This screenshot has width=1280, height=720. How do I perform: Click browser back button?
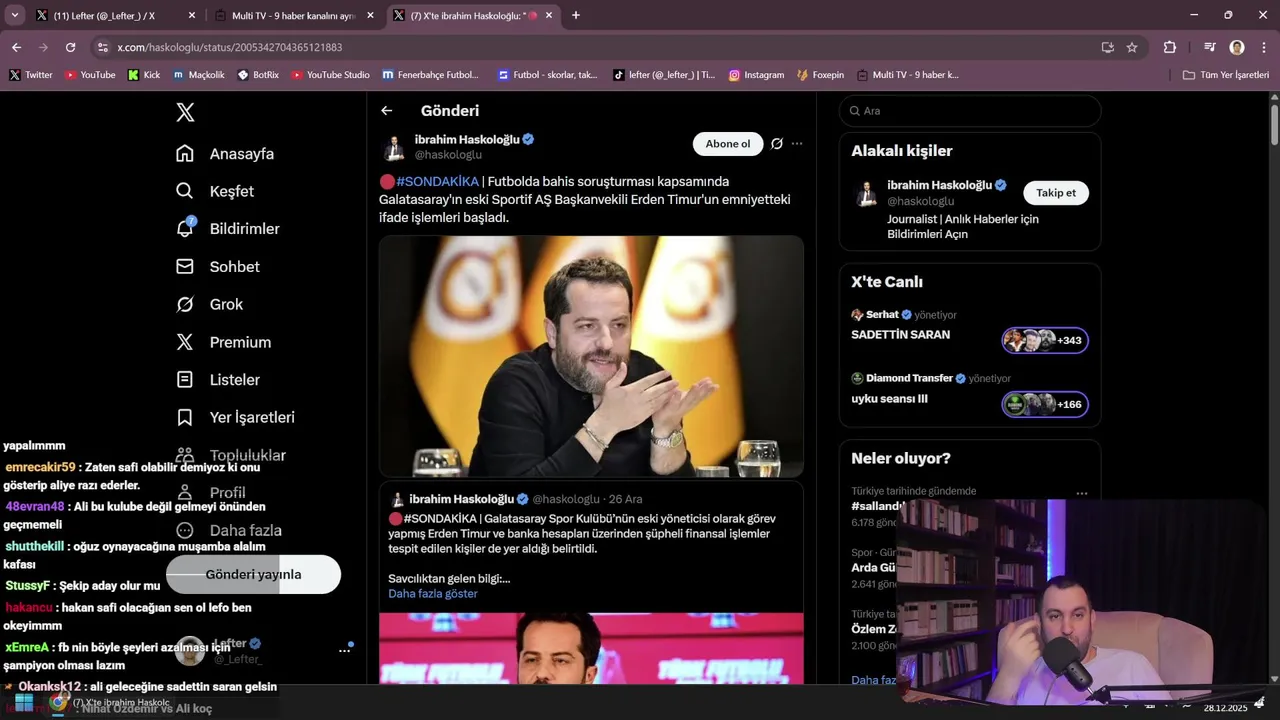(x=16, y=47)
